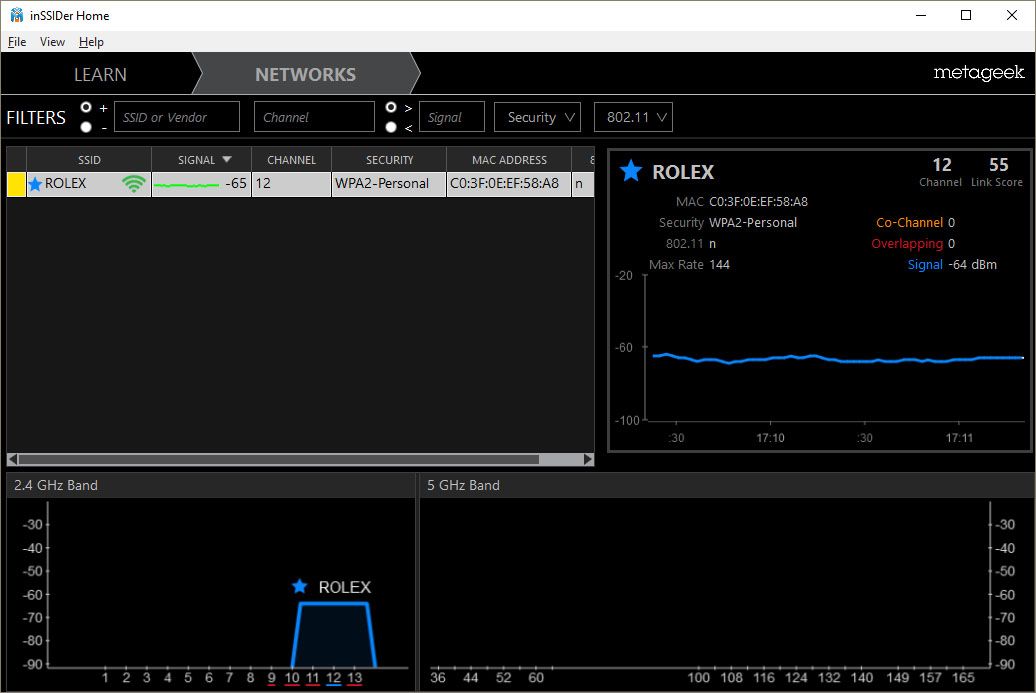Click the SSID column header
This screenshot has width=1036, height=693.
89,160
